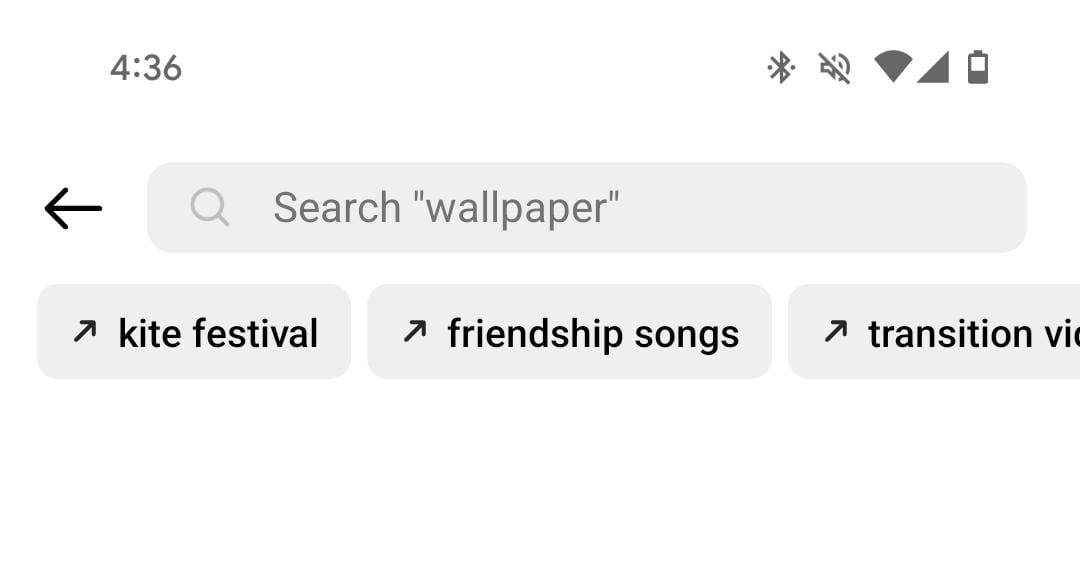Tap the Wi-Fi signal status icon
Viewport: 1080px width, 581px height.
tap(893, 67)
